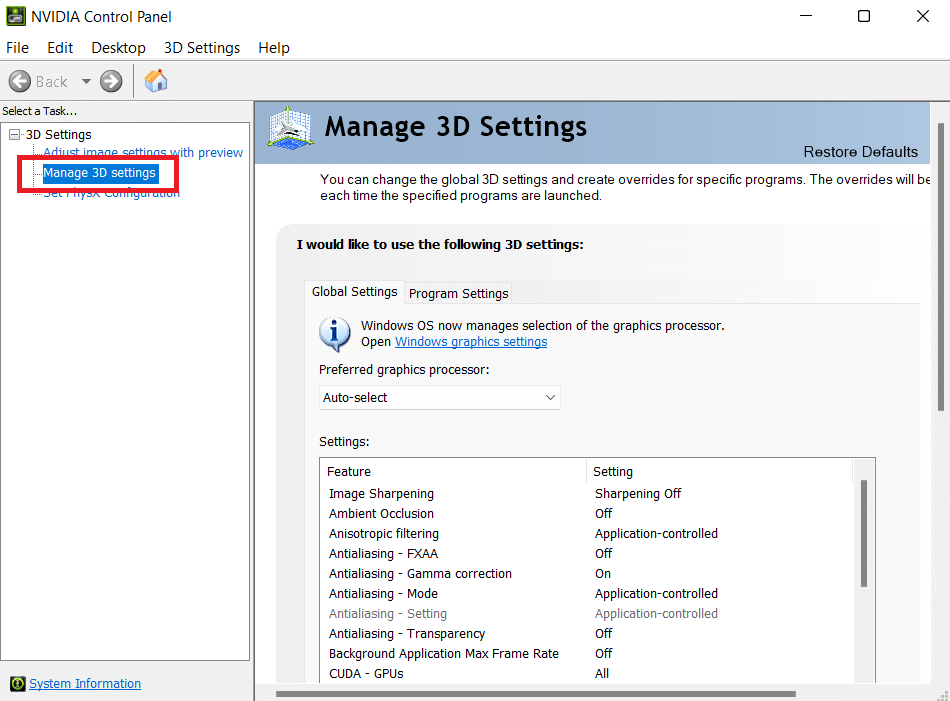Click the Manage 3D Settings header icon
Screen dimensions: 950x701
(290, 128)
